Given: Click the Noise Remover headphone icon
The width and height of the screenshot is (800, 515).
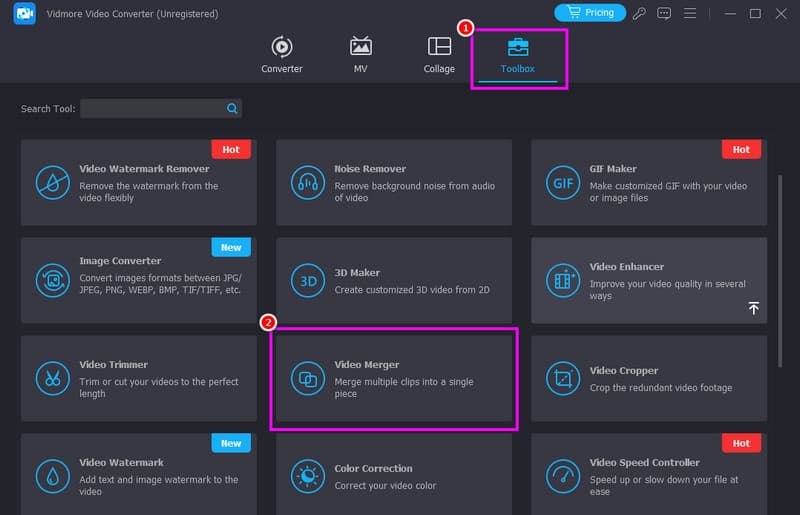Looking at the screenshot, I should (308, 183).
